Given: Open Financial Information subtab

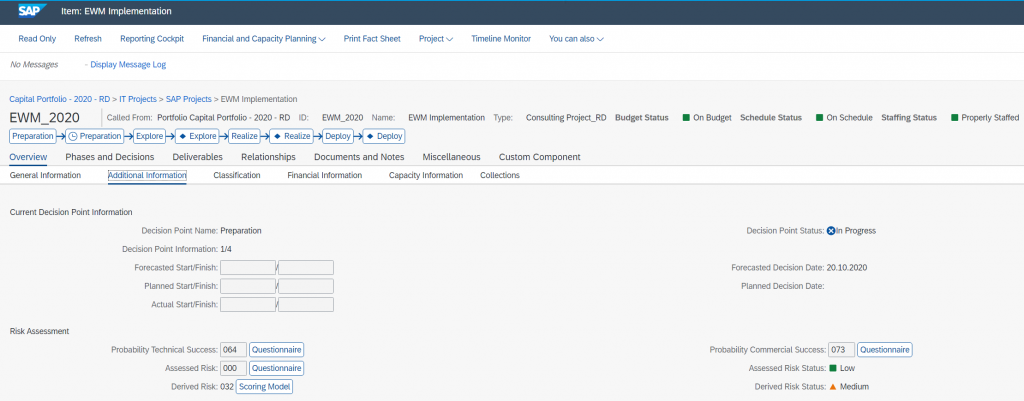Looking at the screenshot, I should tap(325, 175).
